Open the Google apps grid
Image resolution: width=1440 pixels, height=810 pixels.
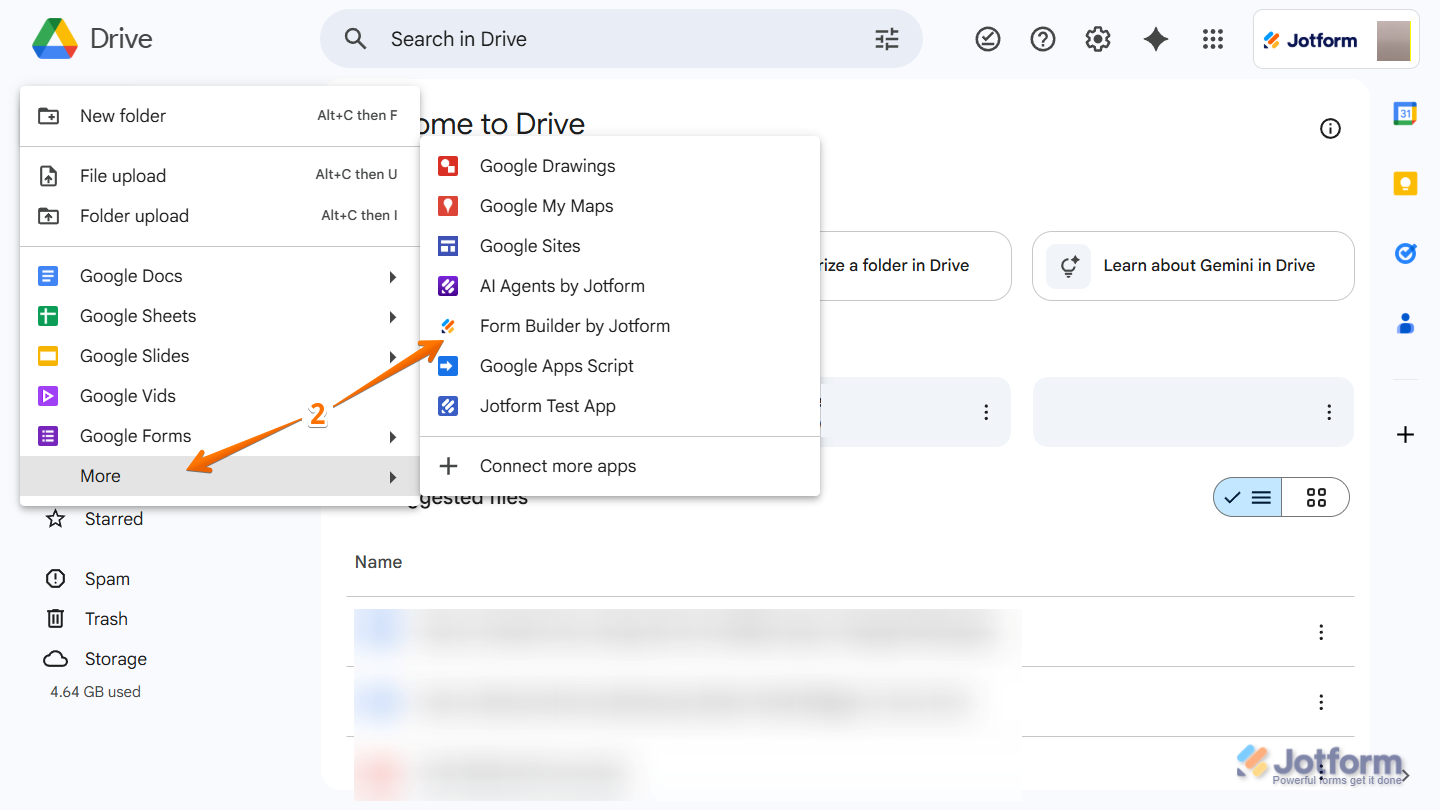pyautogui.click(x=1213, y=38)
